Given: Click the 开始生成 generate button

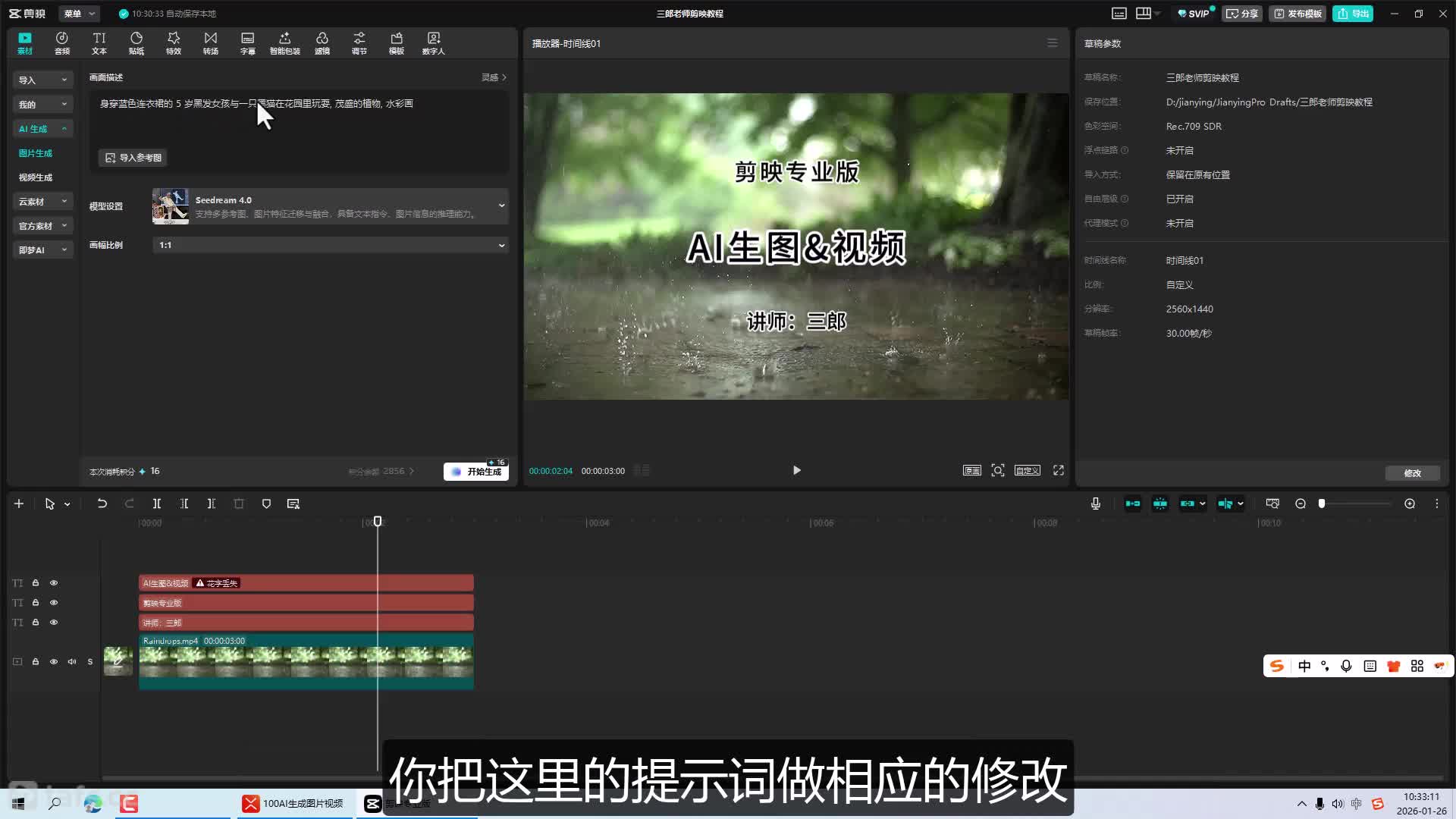Looking at the screenshot, I should coord(476,472).
